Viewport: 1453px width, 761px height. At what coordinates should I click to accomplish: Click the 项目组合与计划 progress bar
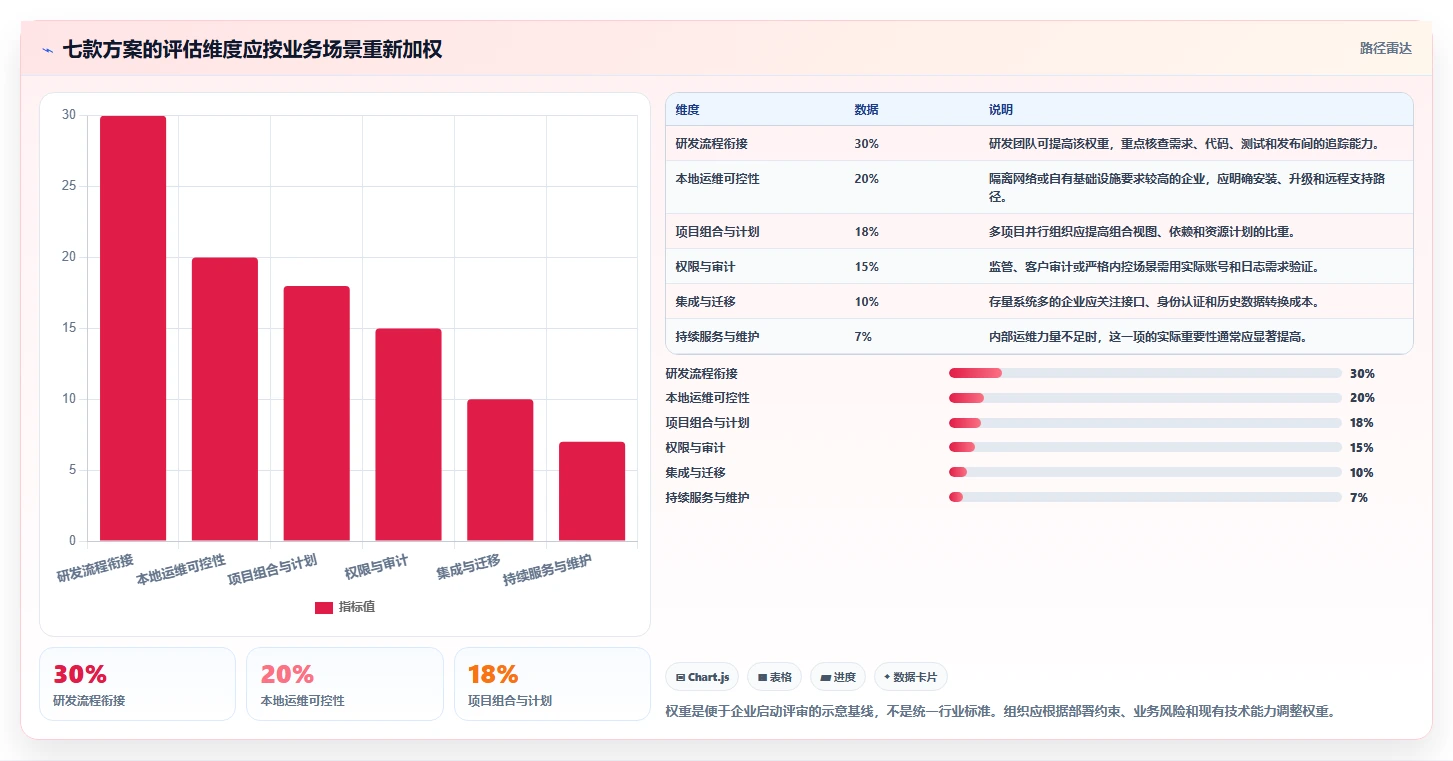[1145, 423]
